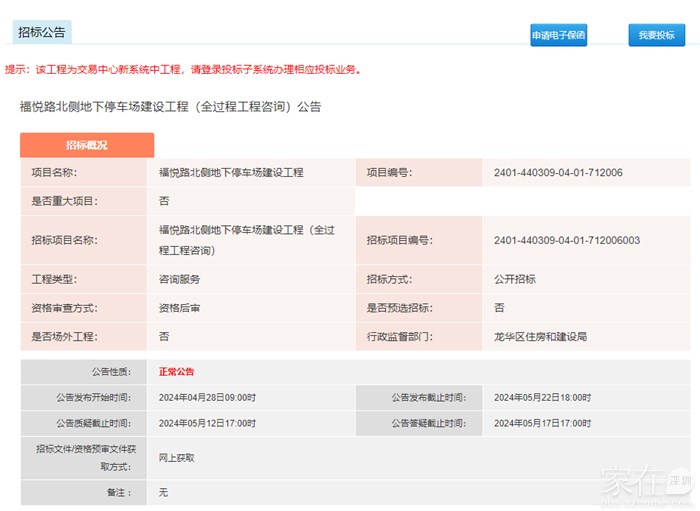Select the publish start time 2024年04月28日09:00时
Image resolution: width=700 pixels, height=511 pixels.
point(207,397)
